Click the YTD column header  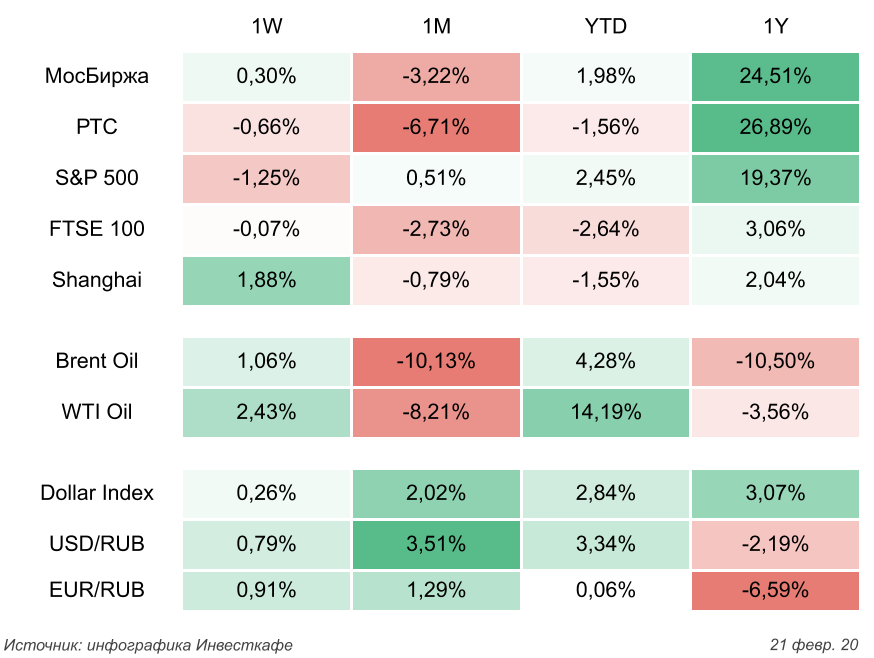pyautogui.click(x=605, y=27)
